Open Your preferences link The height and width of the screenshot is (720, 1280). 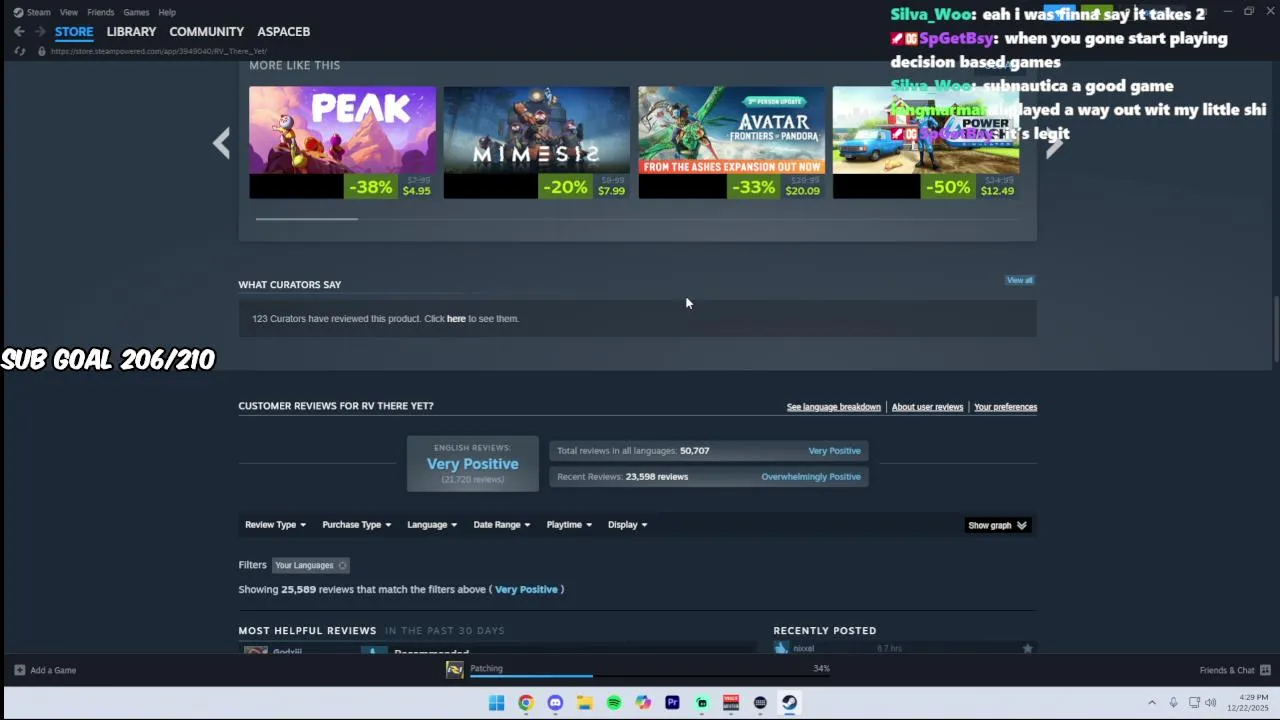click(1005, 407)
